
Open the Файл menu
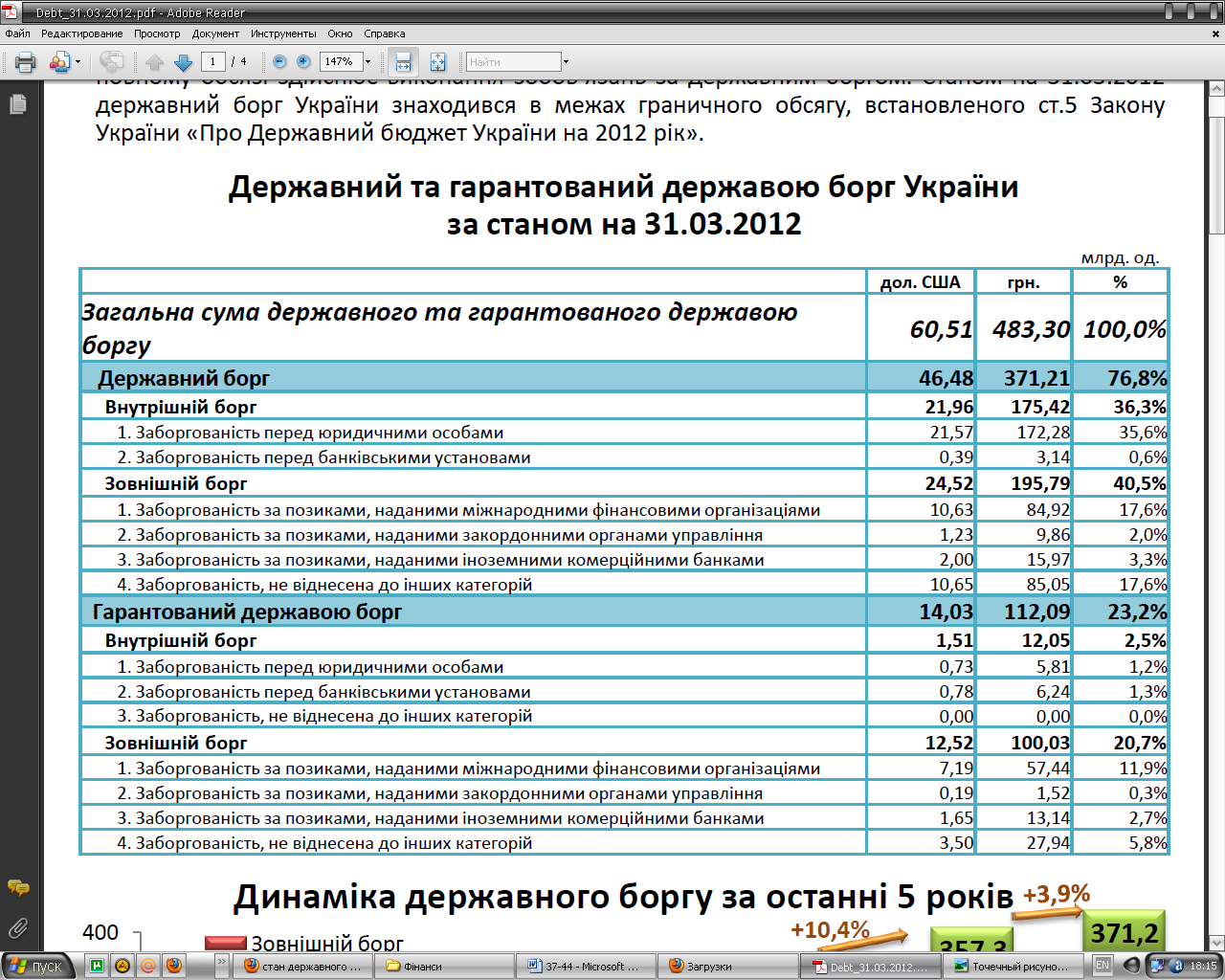17,33
